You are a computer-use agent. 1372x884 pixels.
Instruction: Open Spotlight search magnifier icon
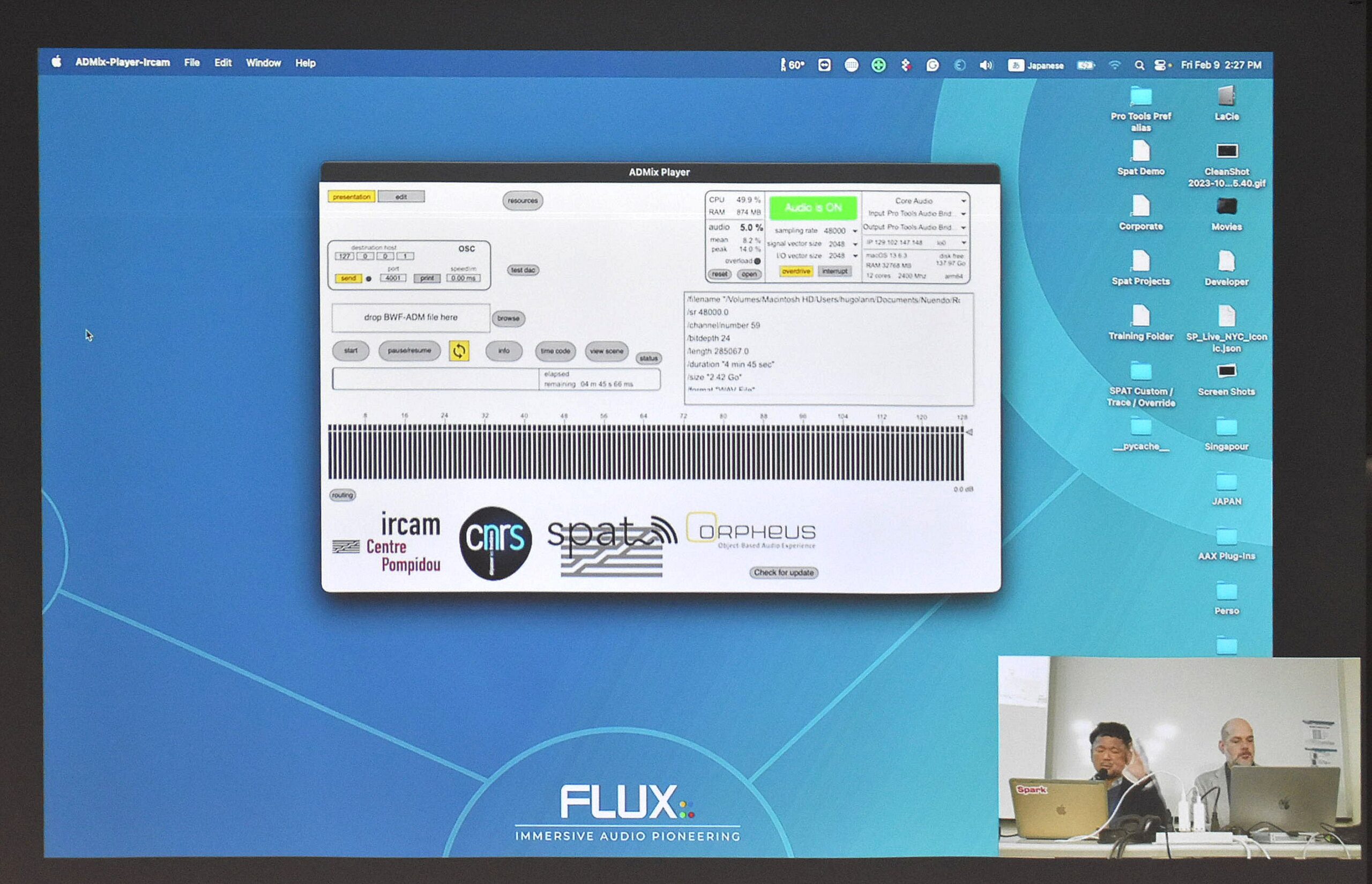[1139, 65]
